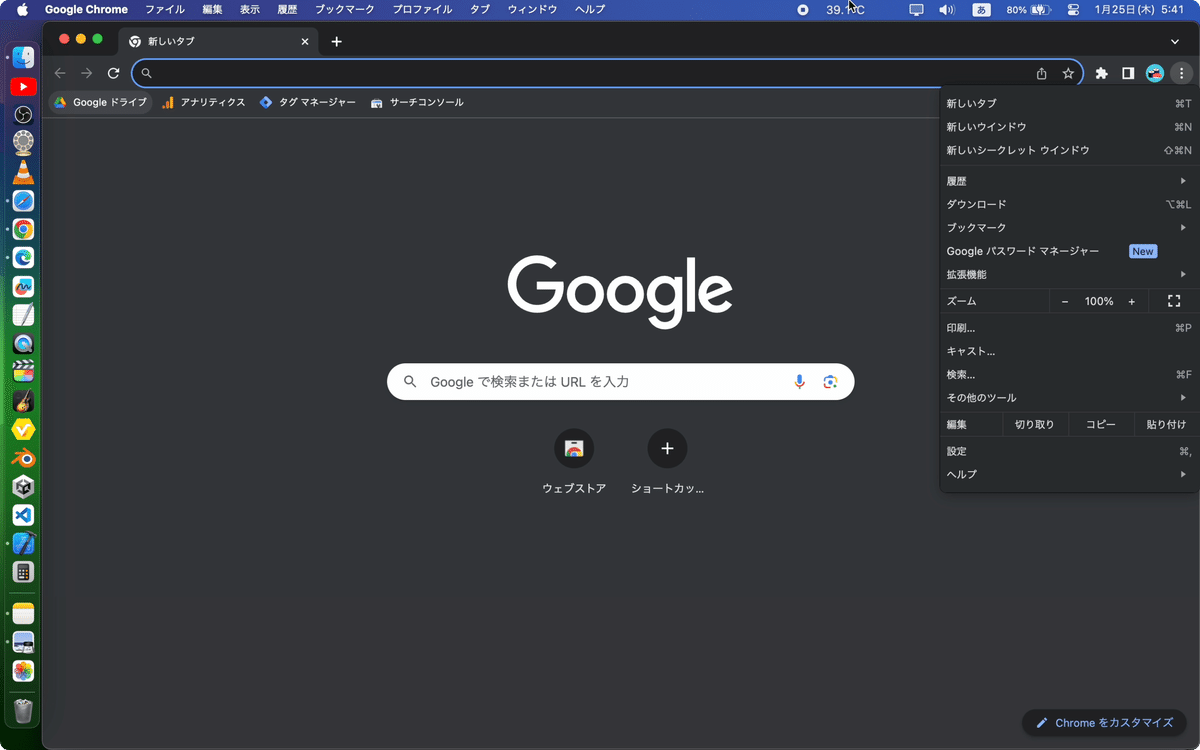The width and height of the screenshot is (1200, 750).
Task: Launch VLC from the dock
Action: (23, 173)
